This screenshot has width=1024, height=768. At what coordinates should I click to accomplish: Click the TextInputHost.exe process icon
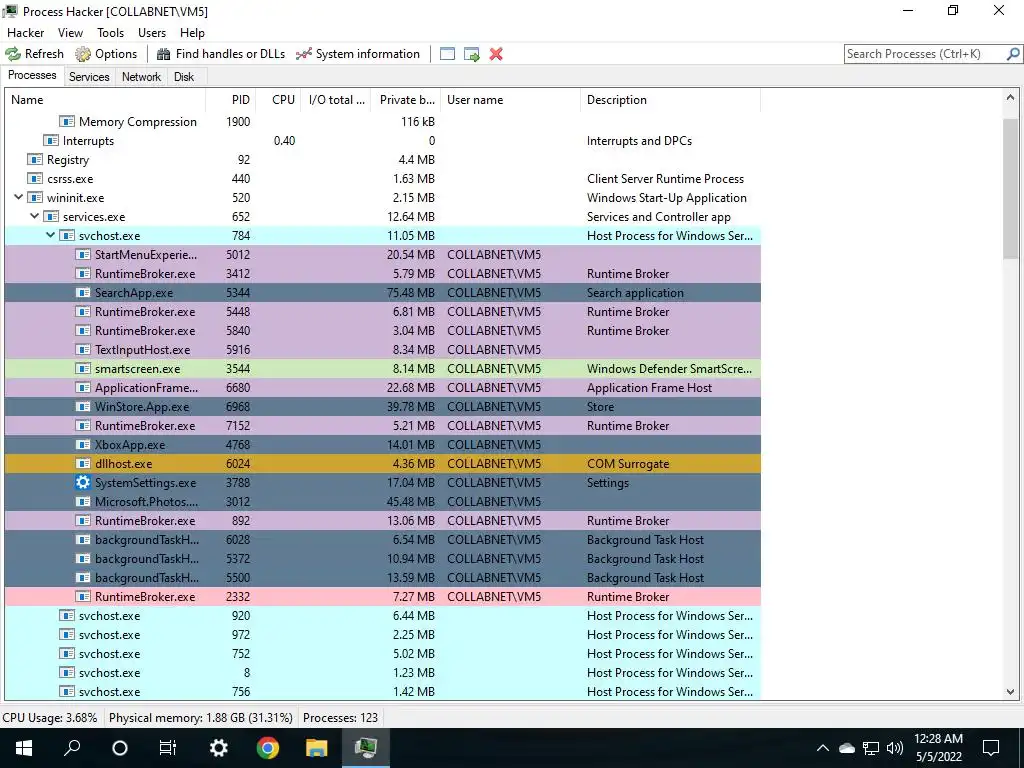[82, 349]
